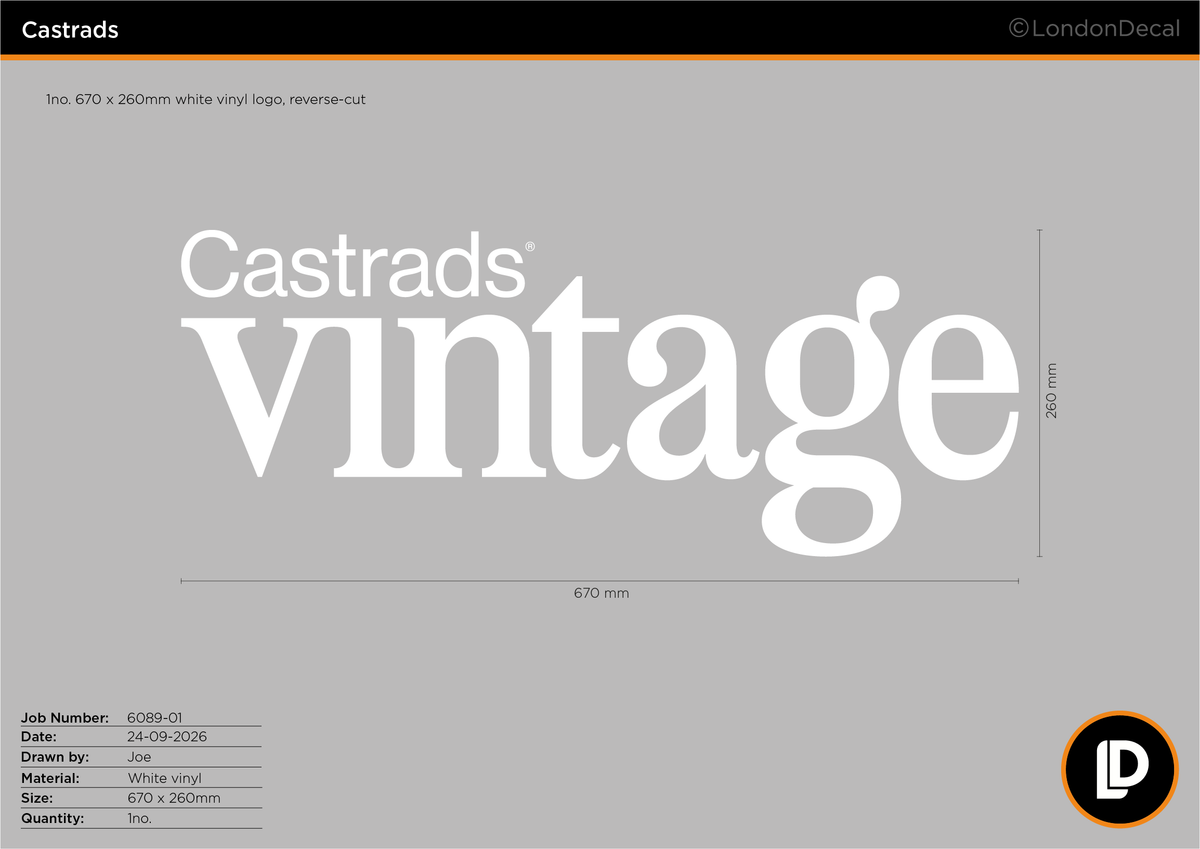The width and height of the screenshot is (1200, 849).
Task: Click the white Castrads wordmark
Action: (352, 264)
